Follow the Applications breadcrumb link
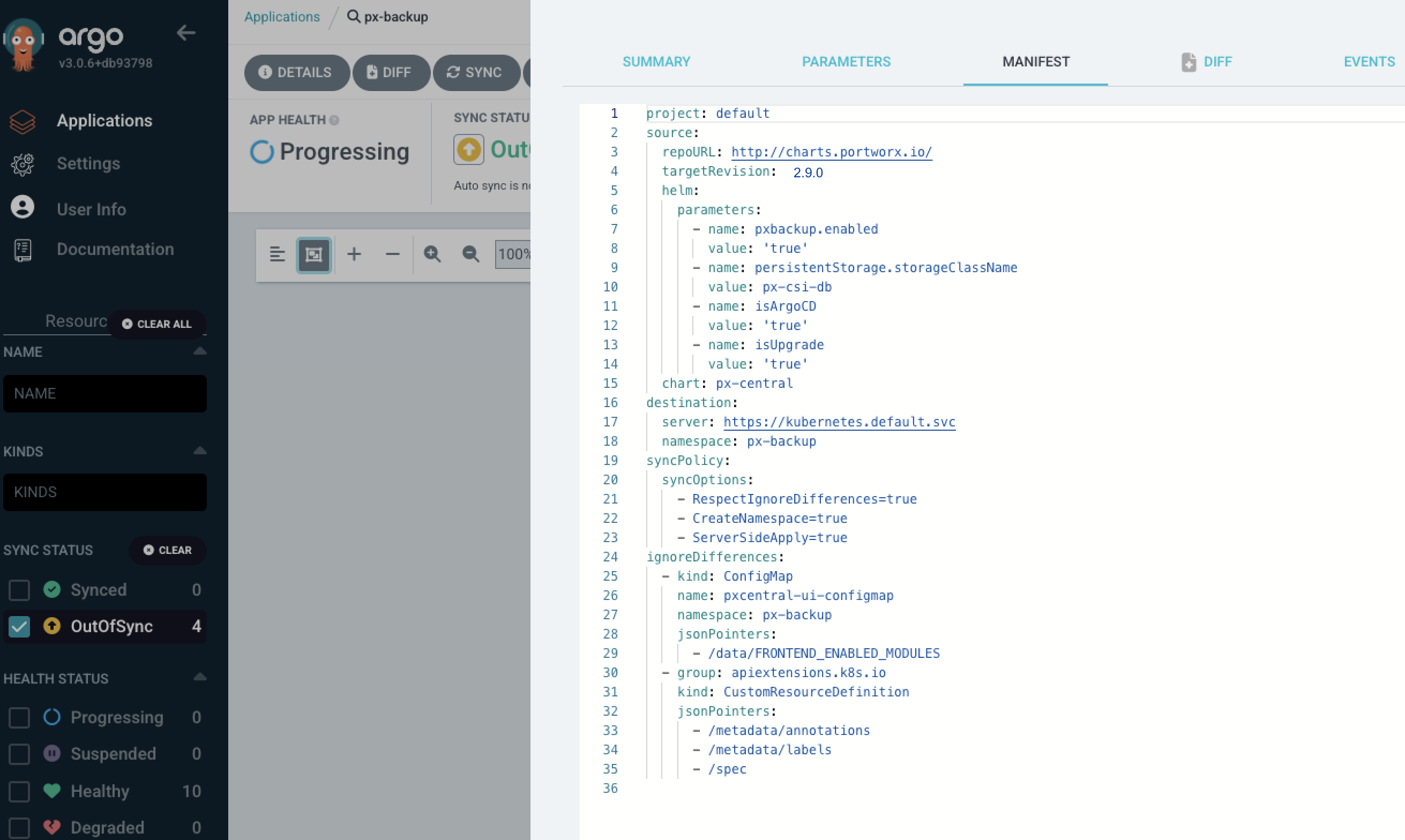Screen dimensions: 1405x840 (x=282, y=17)
